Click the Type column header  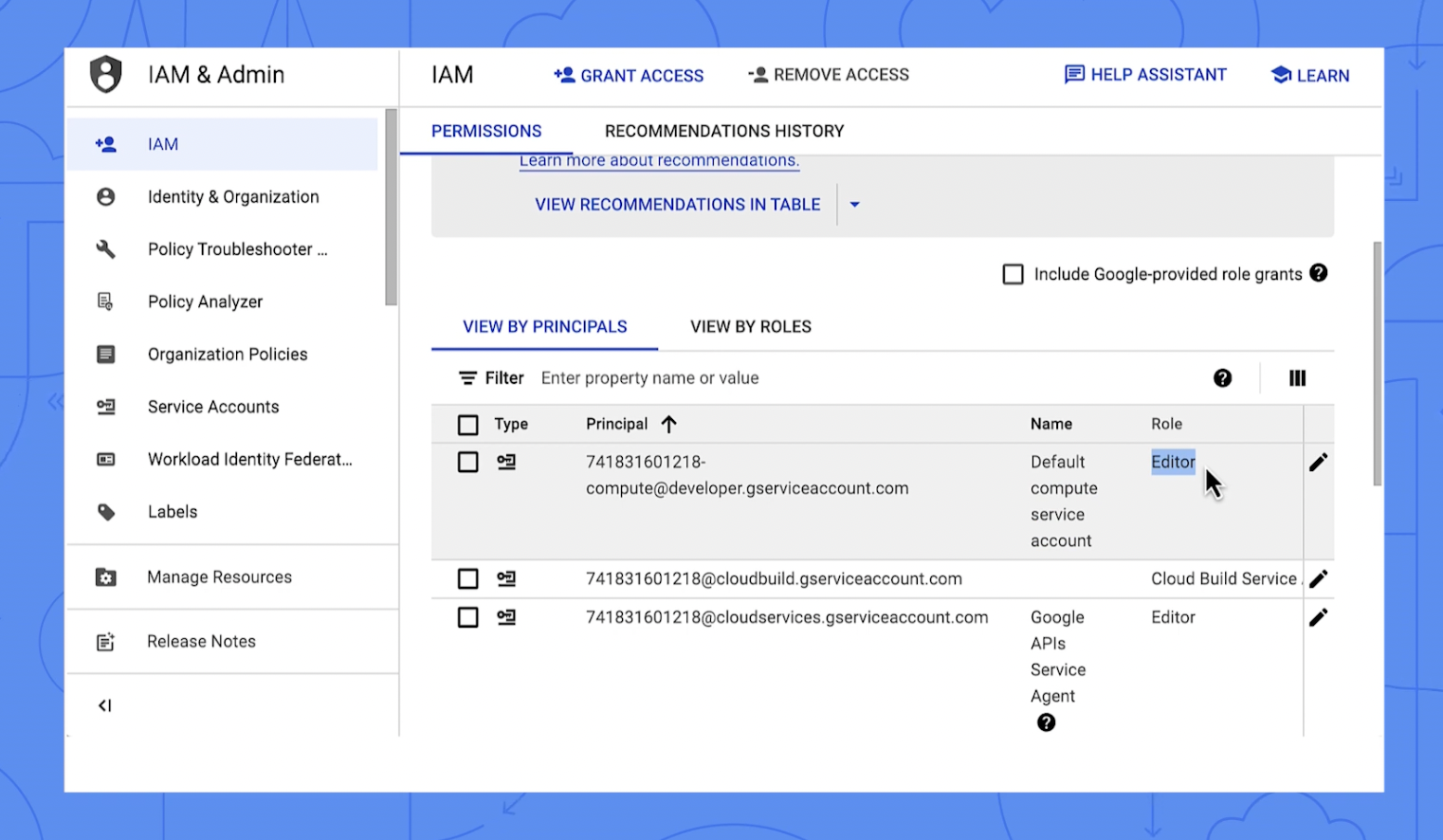pyautogui.click(x=511, y=424)
